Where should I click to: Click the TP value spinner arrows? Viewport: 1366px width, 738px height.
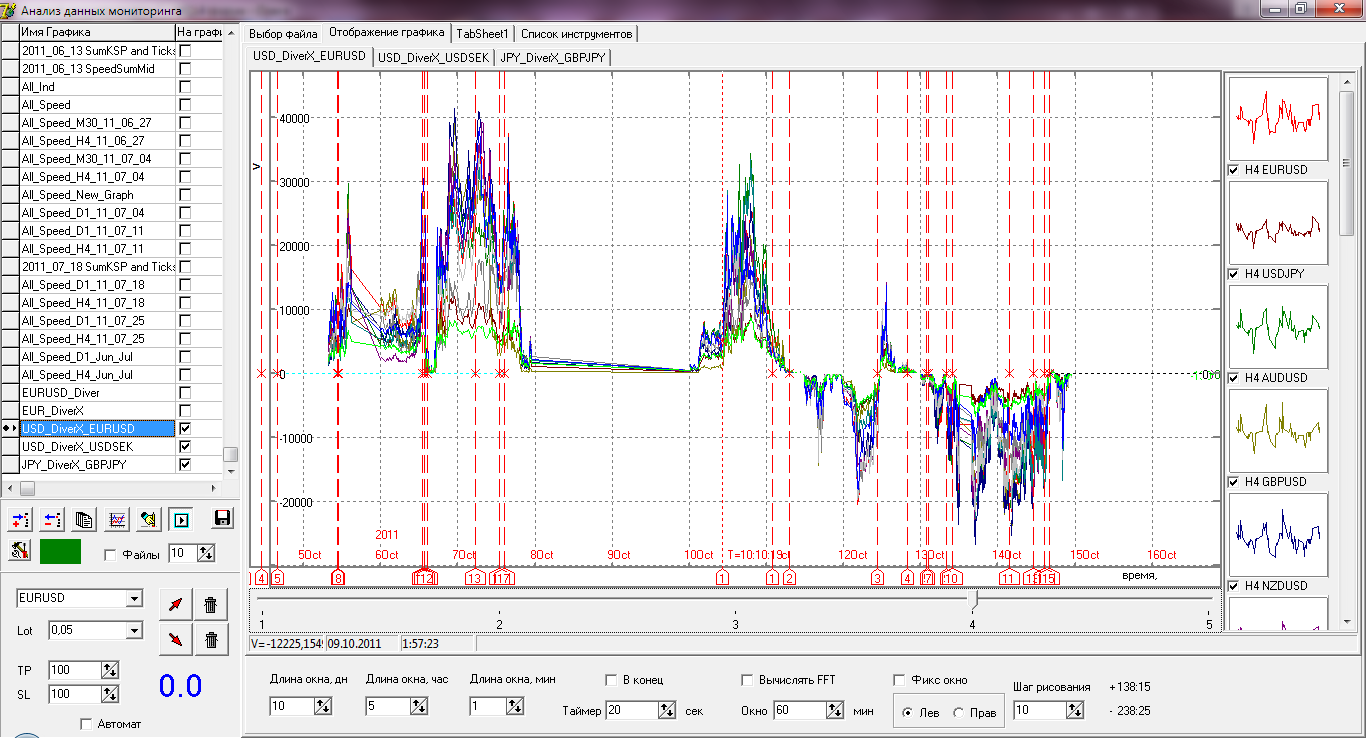point(110,670)
